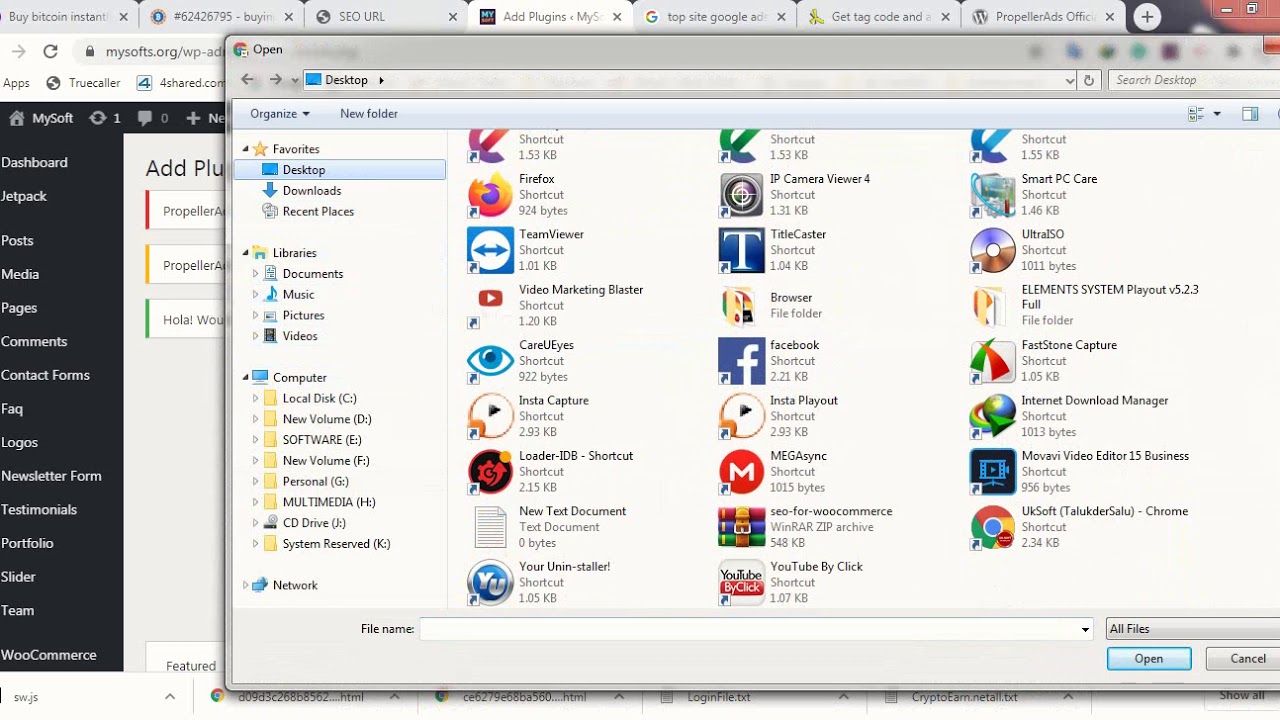The width and height of the screenshot is (1280, 720).
Task: Select the facebook shortcut icon
Action: point(741,361)
